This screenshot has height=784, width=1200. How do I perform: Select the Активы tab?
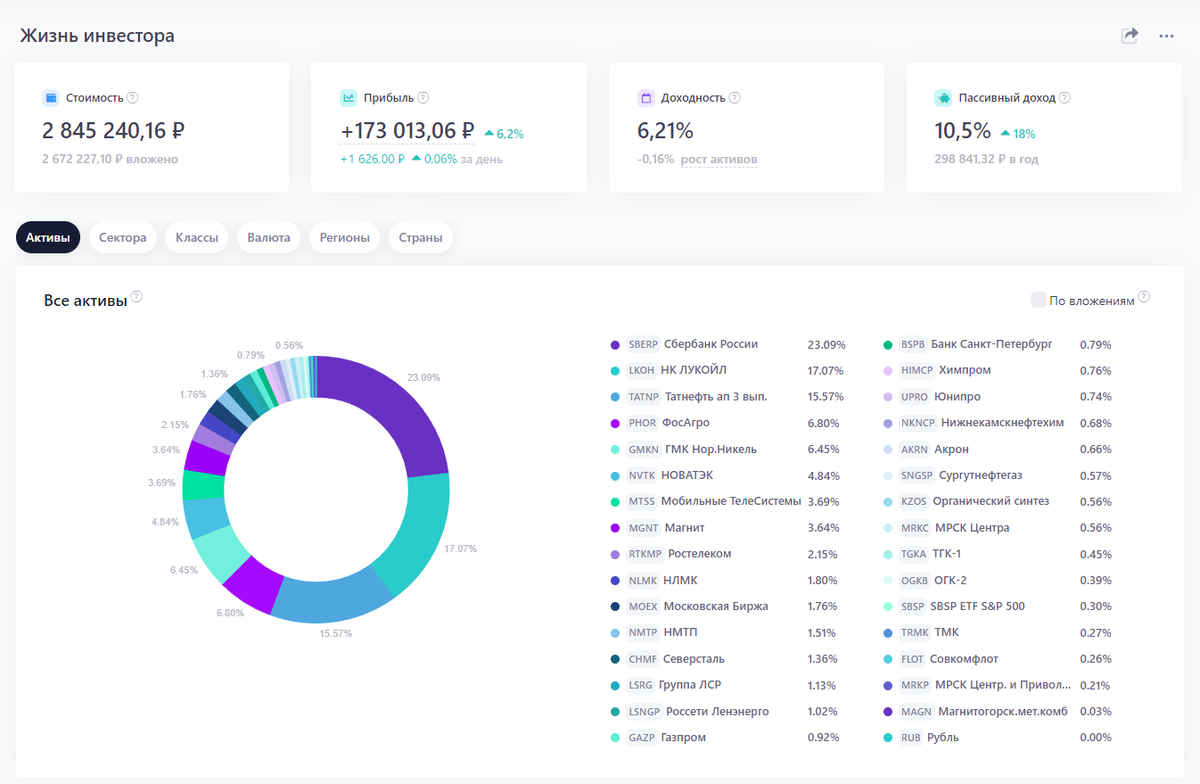(48, 237)
